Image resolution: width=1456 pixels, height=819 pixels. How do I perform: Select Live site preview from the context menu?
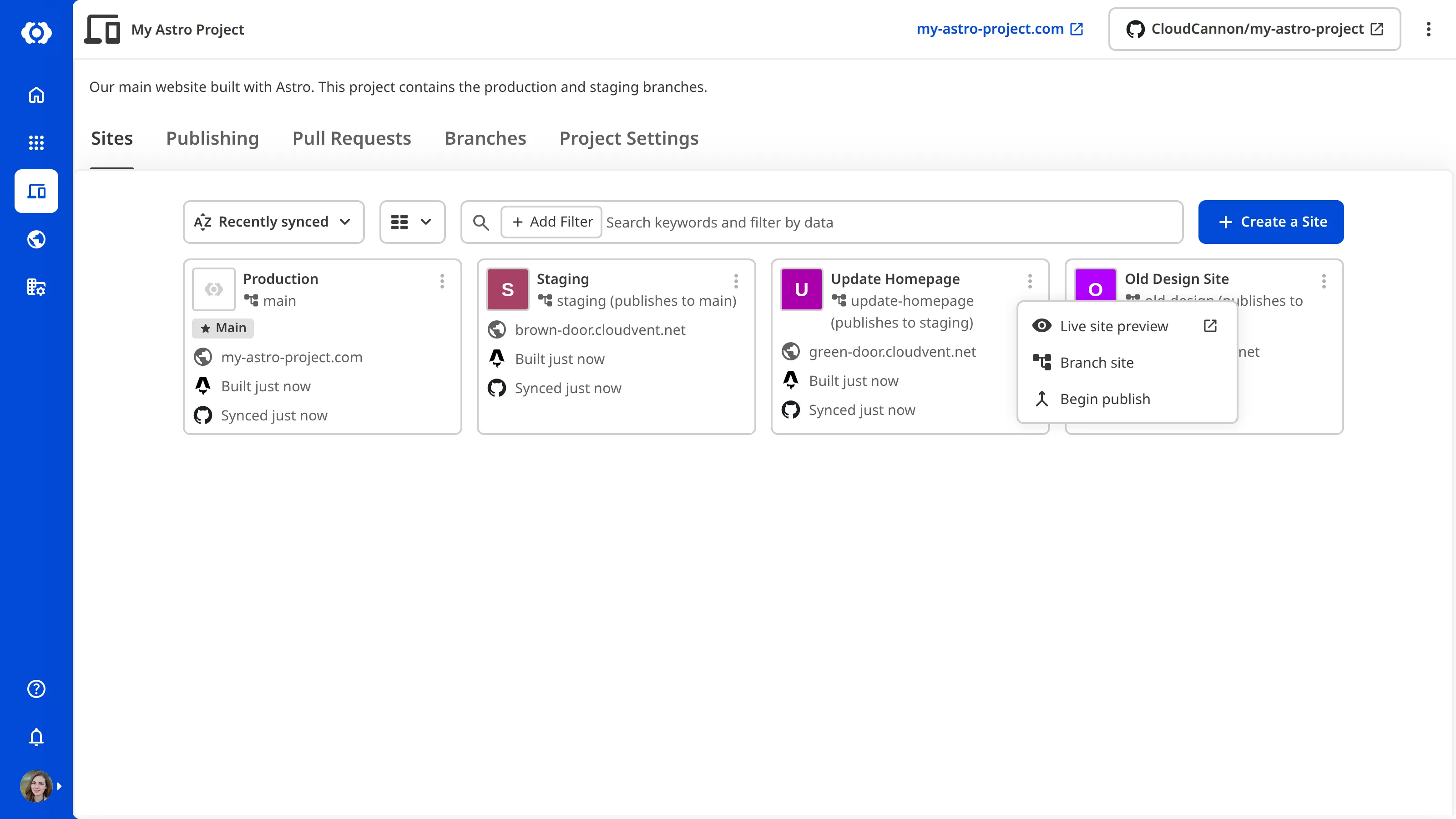tap(1127, 326)
